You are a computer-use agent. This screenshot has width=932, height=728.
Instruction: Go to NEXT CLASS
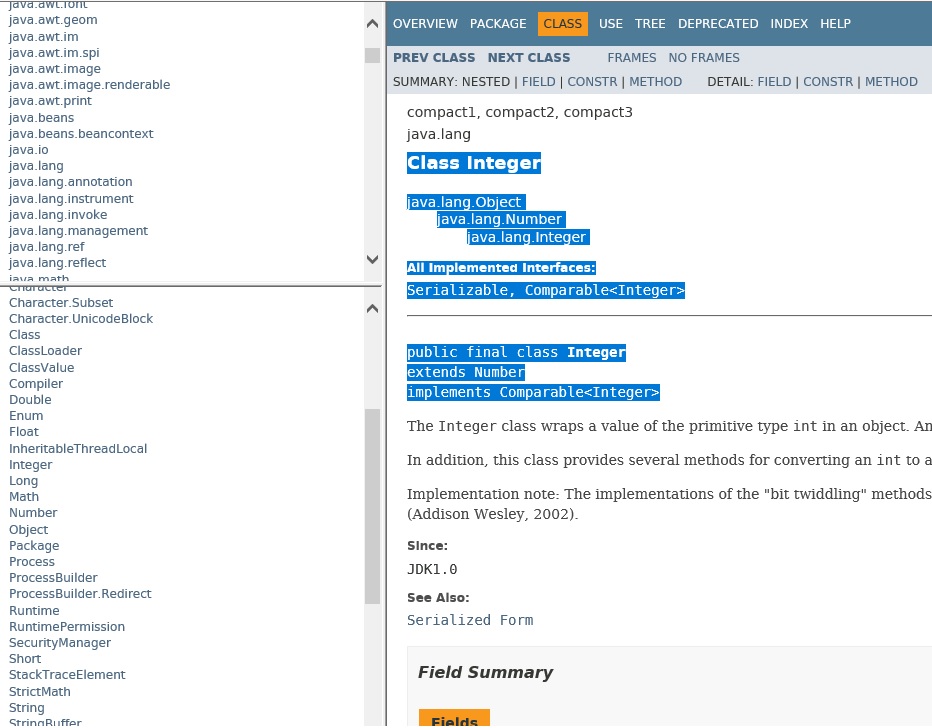(529, 58)
